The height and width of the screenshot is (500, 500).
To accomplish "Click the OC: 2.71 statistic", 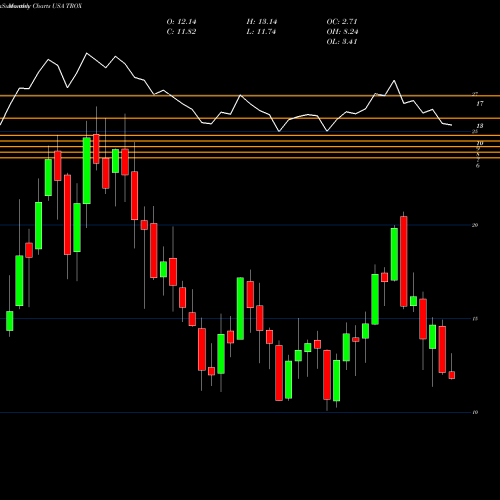I will [x=342, y=22].
